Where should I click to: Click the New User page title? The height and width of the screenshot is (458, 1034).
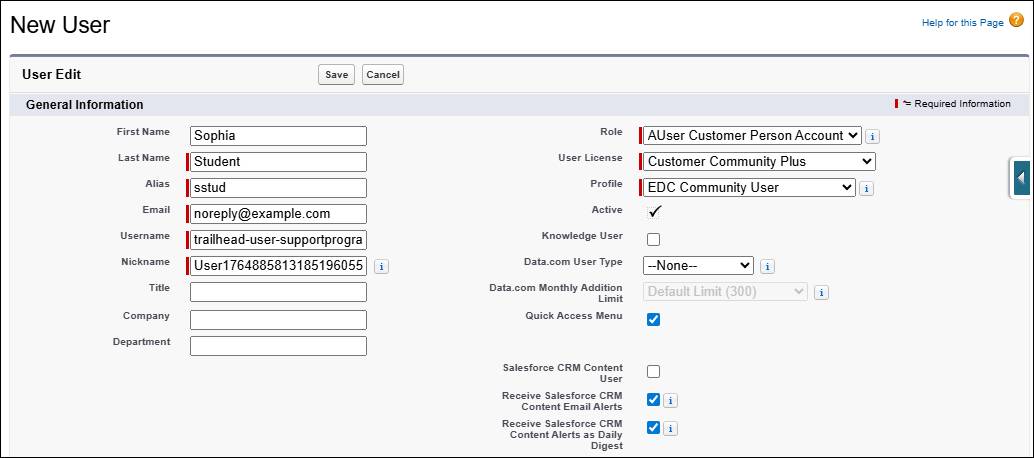tap(60, 24)
